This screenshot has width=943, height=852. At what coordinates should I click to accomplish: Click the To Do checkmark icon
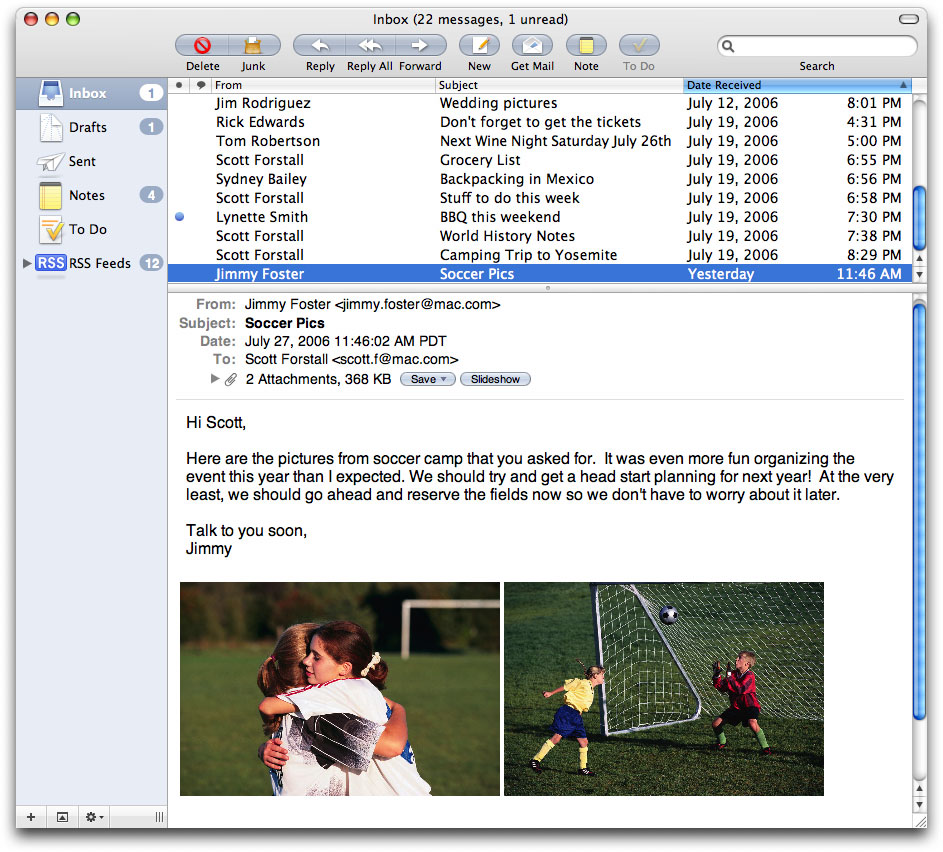click(x=639, y=45)
